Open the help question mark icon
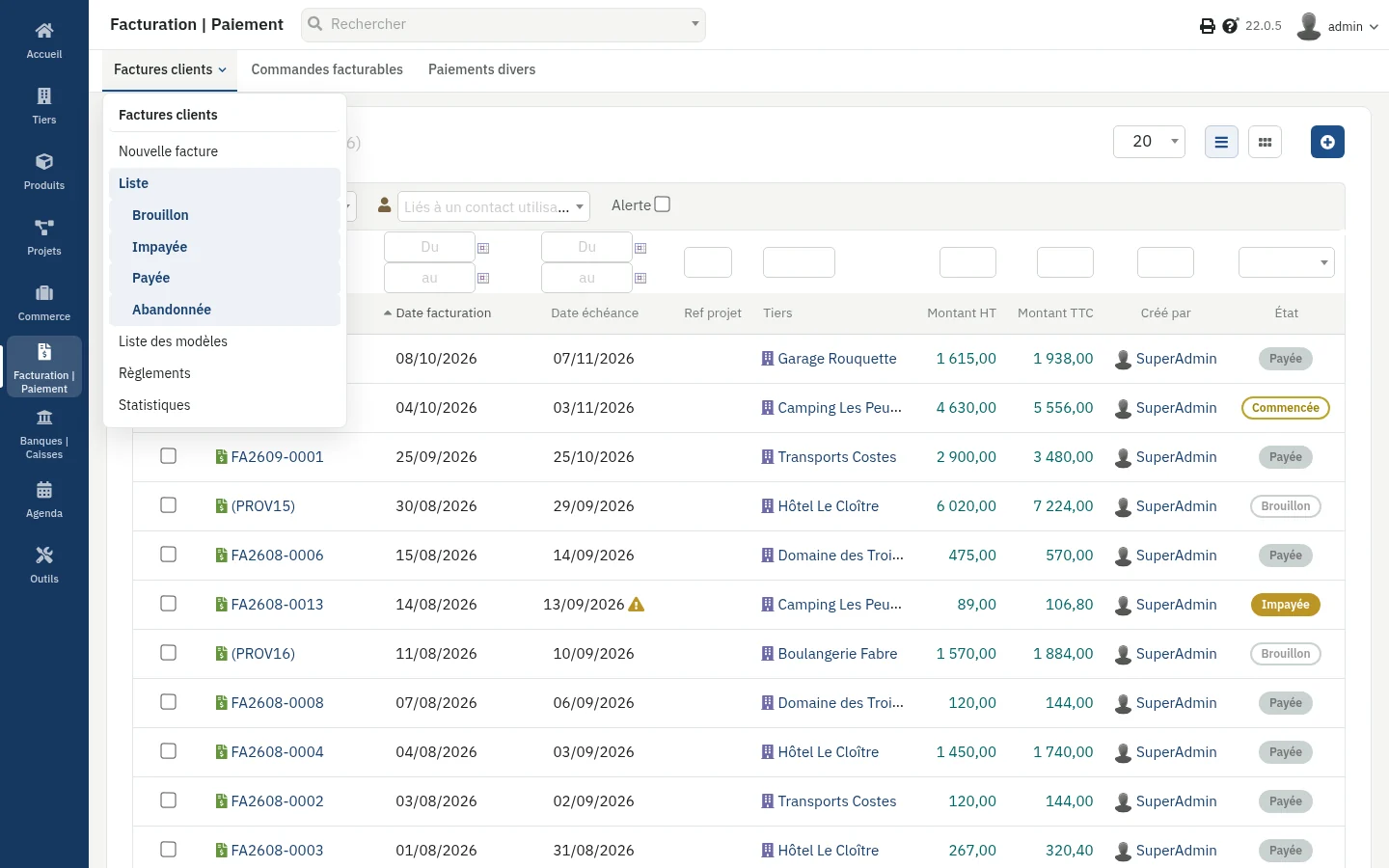1389x868 pixels. [x=1230, y=26]
